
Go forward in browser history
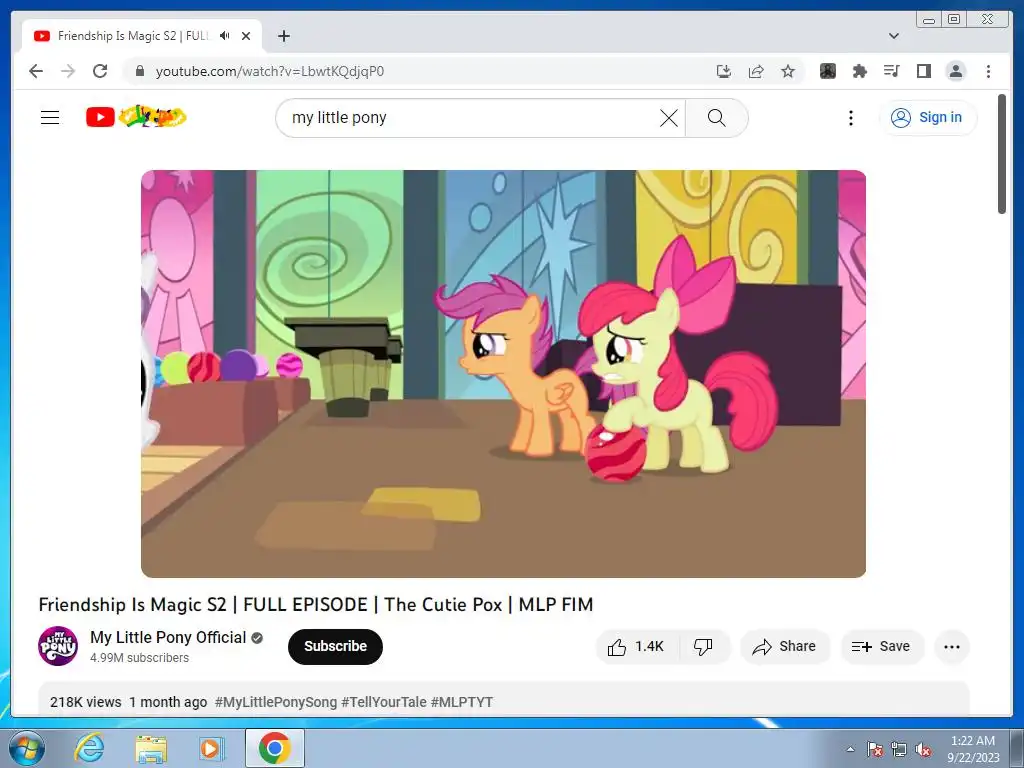(68, 71)
